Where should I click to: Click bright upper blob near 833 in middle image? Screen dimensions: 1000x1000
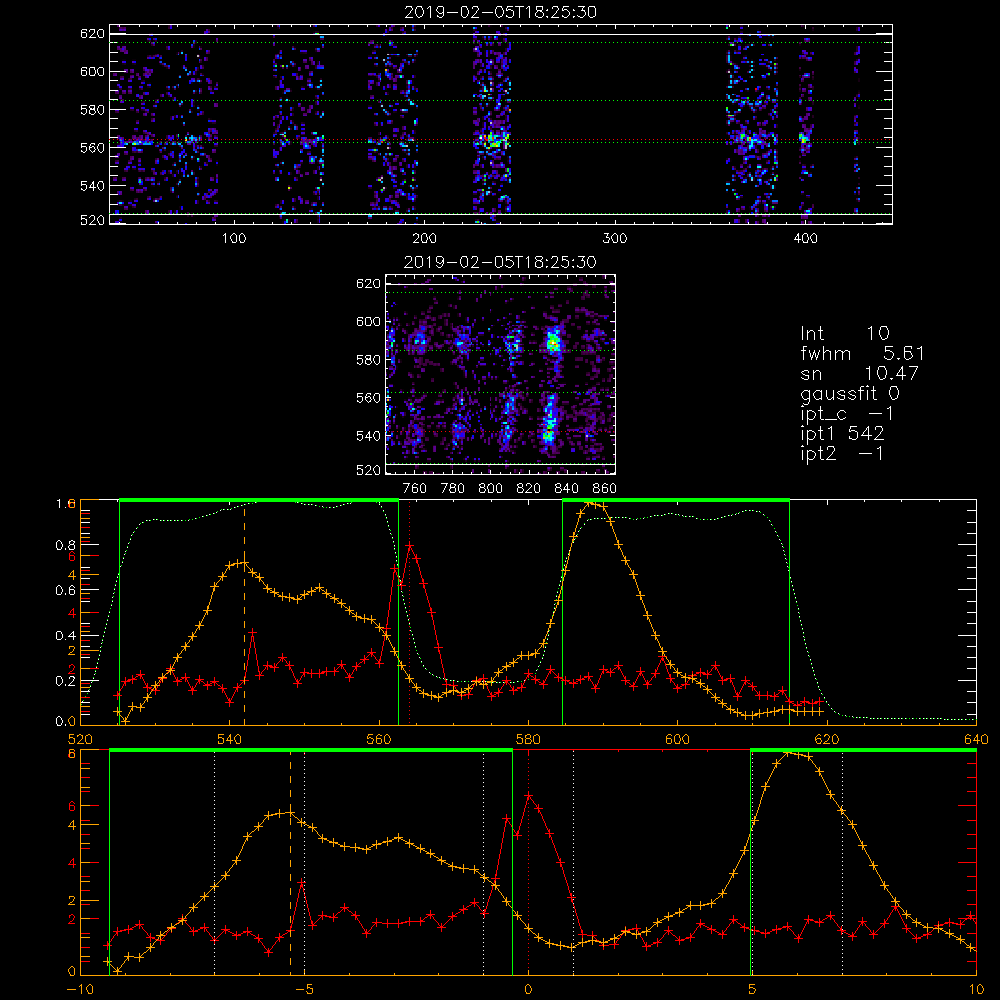pyautogui.click(x=553, y=343)
